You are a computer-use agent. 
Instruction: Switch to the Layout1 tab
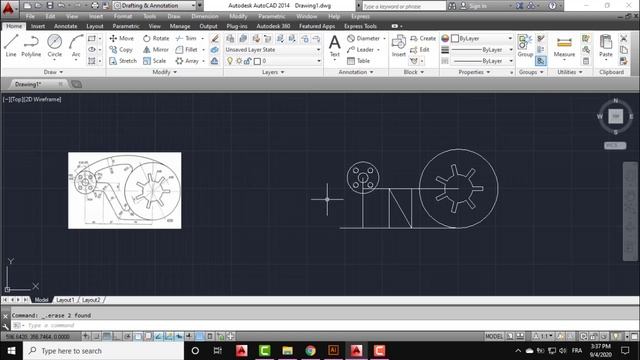65,300
